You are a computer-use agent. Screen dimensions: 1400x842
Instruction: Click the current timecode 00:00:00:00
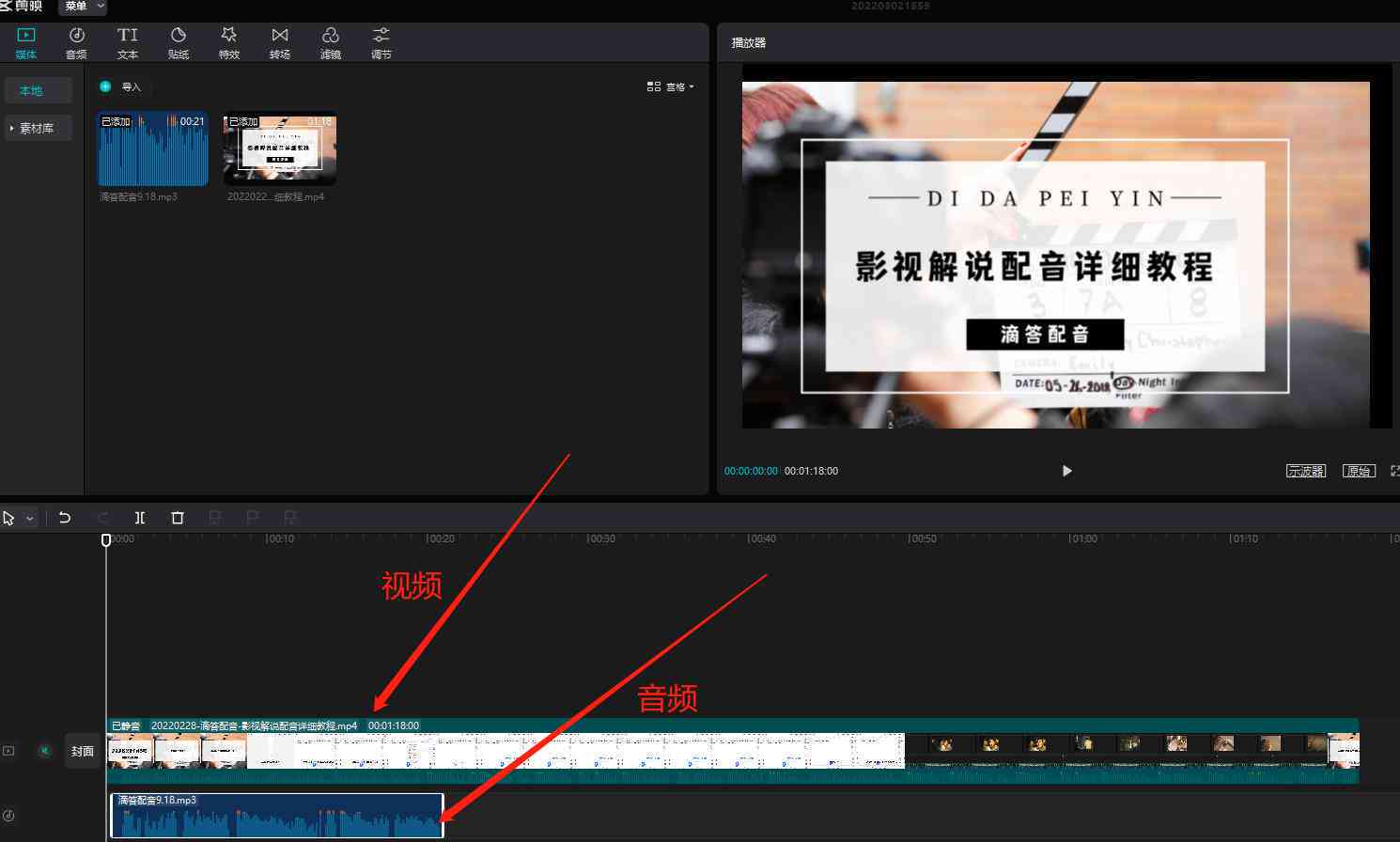pos(751,471)
